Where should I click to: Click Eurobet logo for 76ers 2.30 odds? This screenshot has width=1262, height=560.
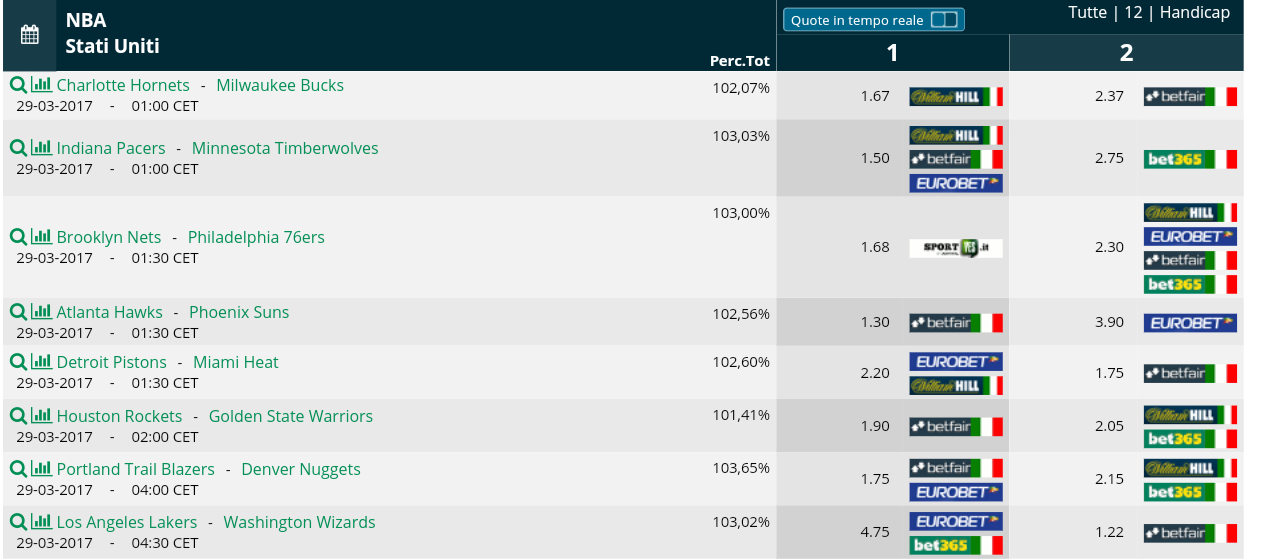coord(1191,237)
